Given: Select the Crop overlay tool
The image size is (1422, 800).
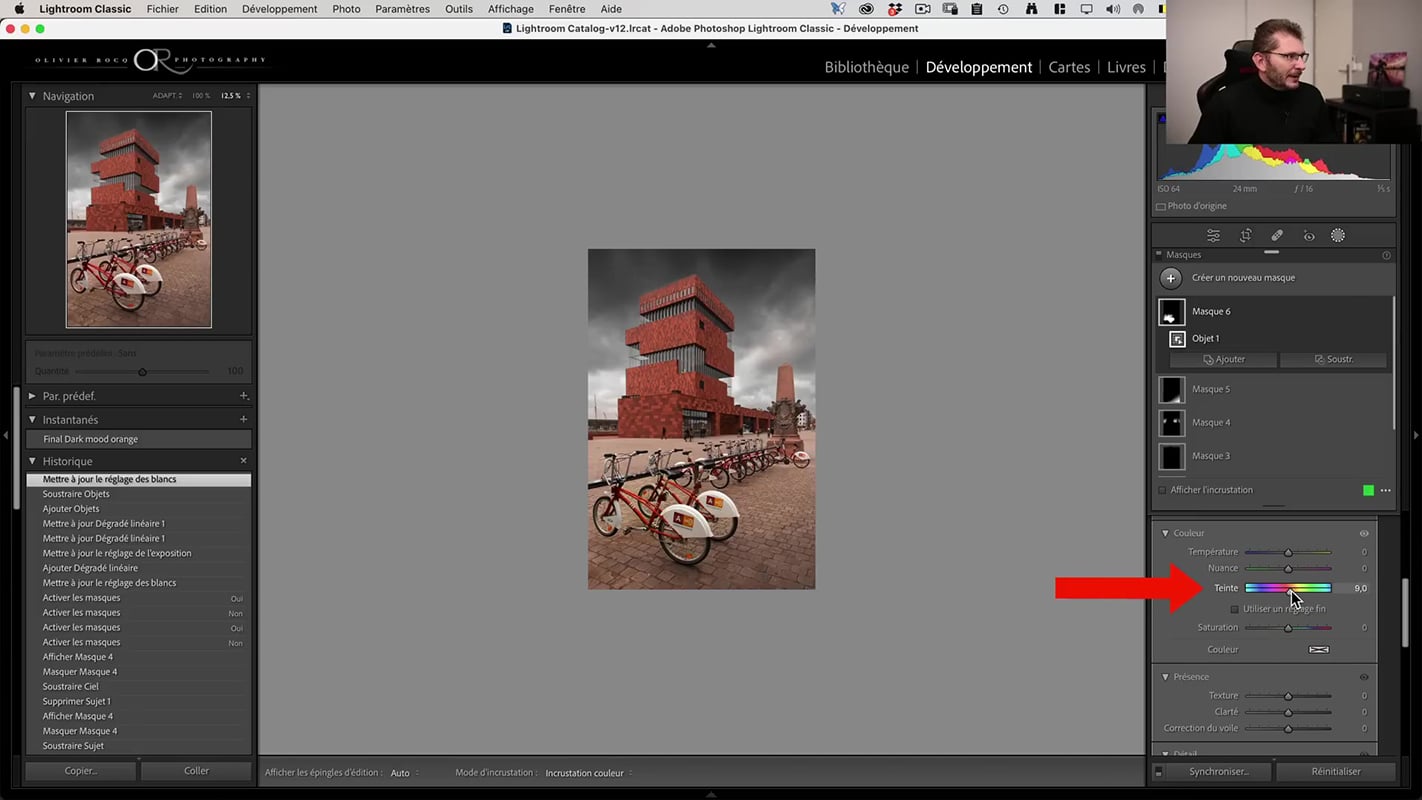Looking at the screenshot, I should [x=1245, y=236].
